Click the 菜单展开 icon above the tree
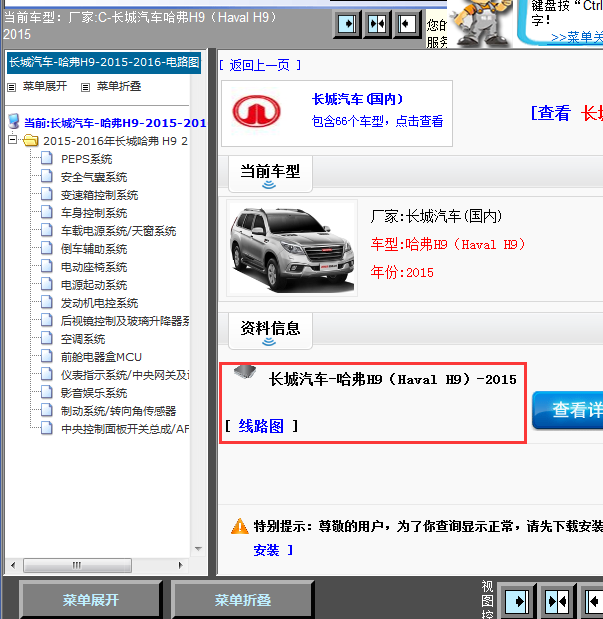 [x=12, y=87]
